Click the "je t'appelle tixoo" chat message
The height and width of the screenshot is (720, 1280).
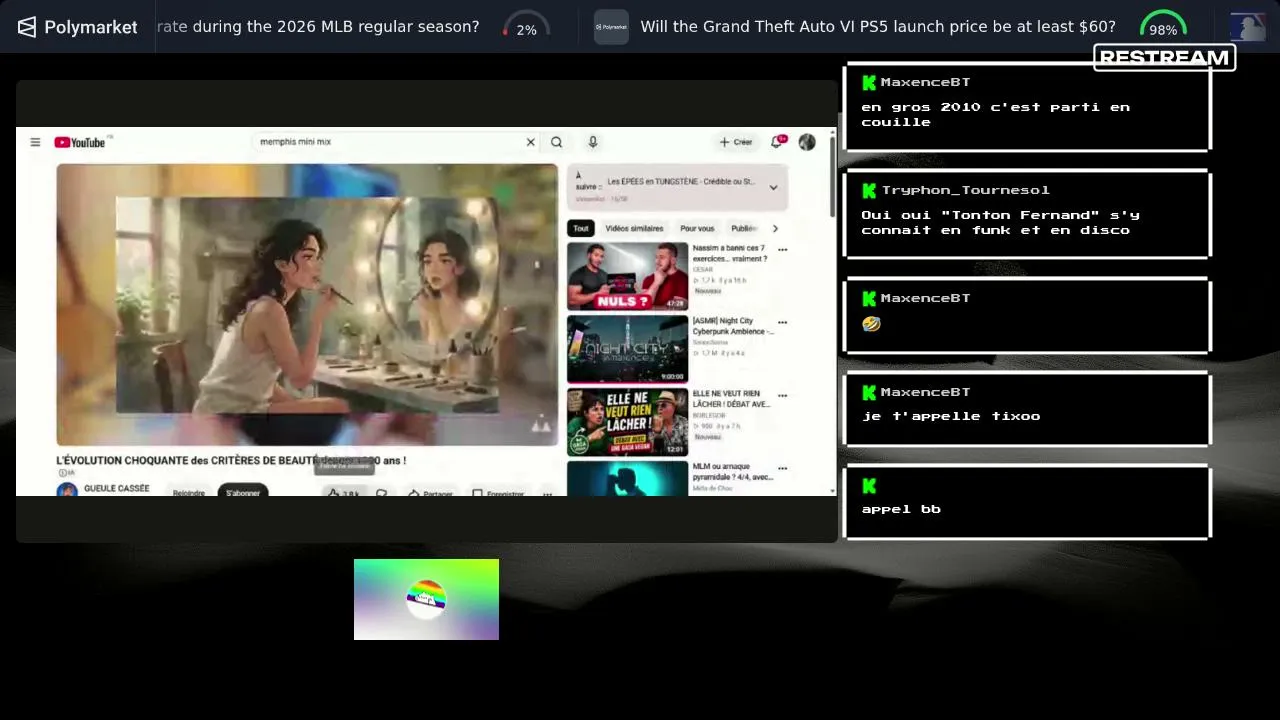pos(951,416)
